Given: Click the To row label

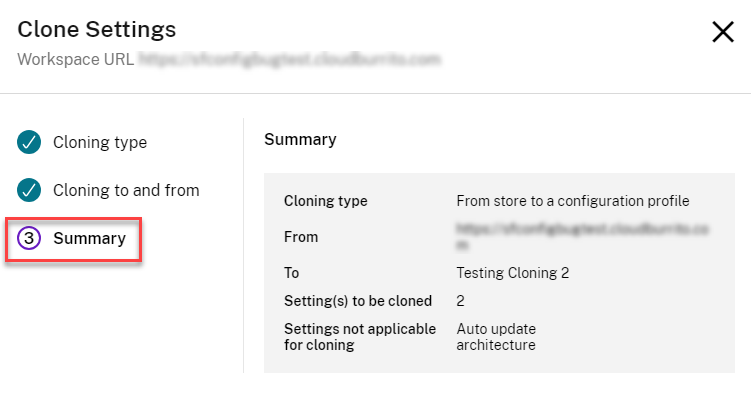Looking at the screenshot, I should (292, 272).
